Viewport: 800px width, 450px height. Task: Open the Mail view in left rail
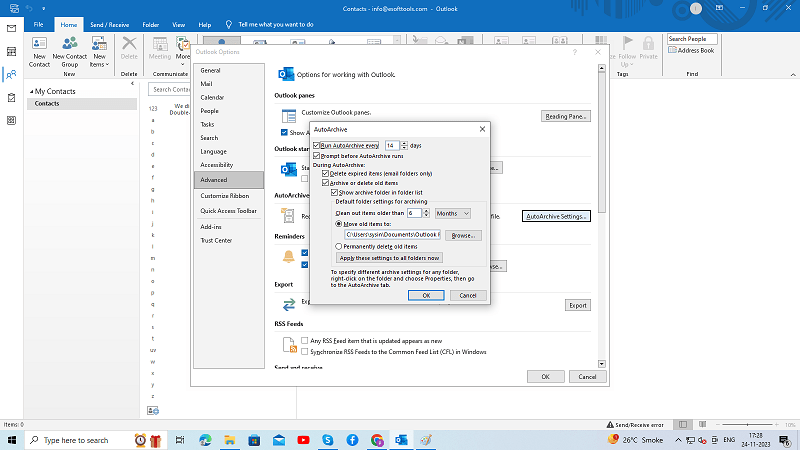(x=11, y=29)
